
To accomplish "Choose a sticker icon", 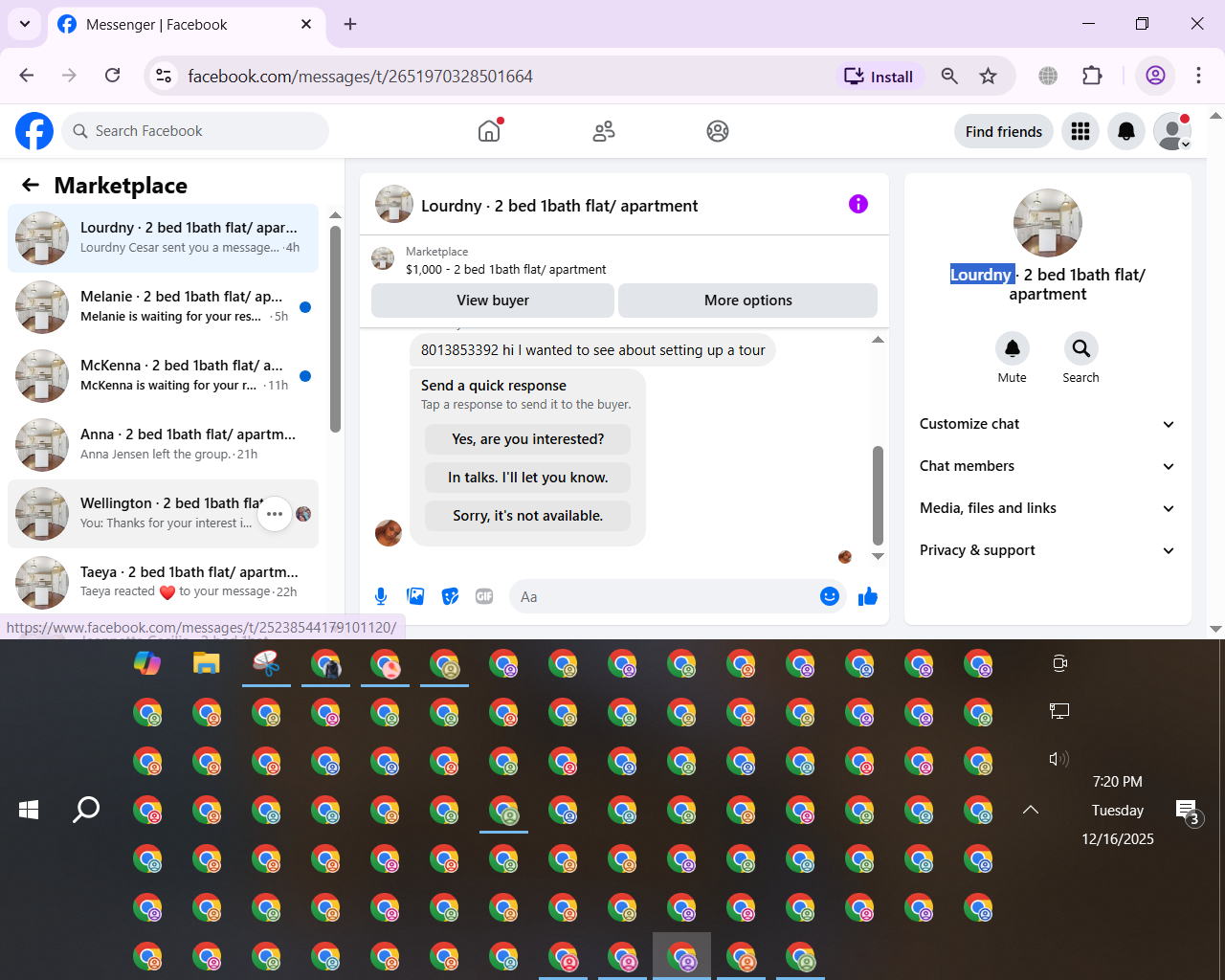I will coord(450,597).
